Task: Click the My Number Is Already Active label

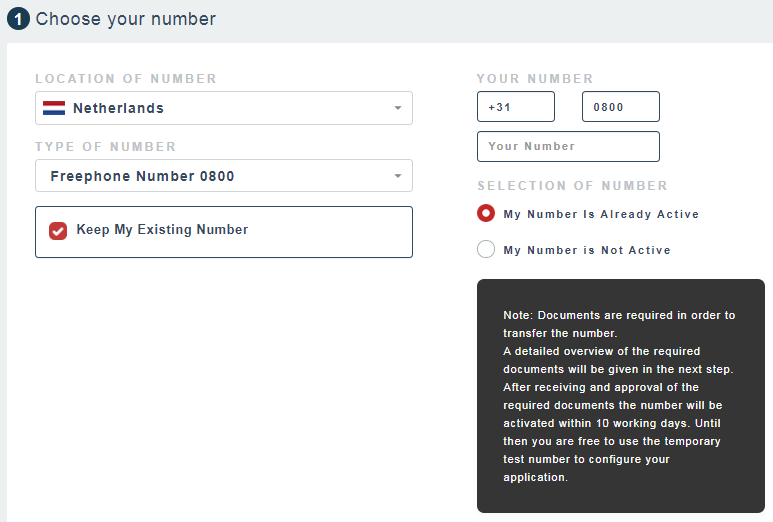Action: (601, 214)
